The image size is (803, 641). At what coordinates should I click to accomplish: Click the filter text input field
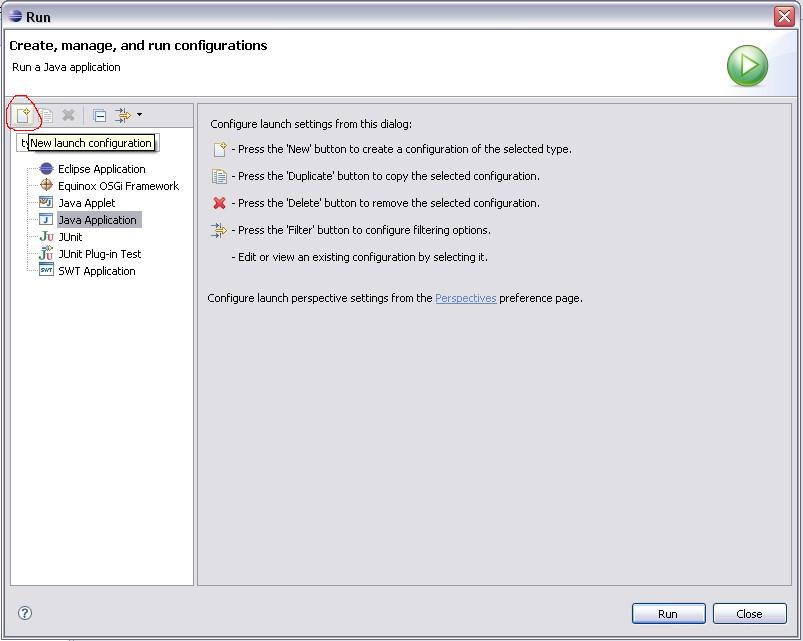(x=88, y=143)
